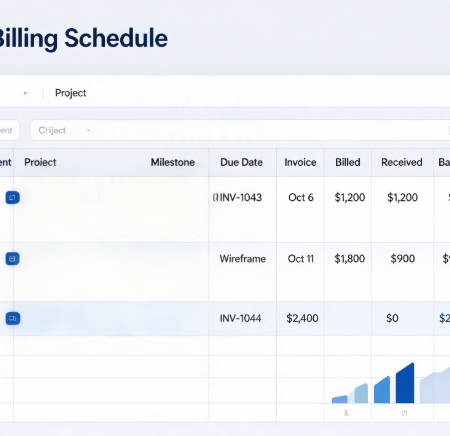
Task: Click the back arrow beside Project
Action: coord(26,93)
